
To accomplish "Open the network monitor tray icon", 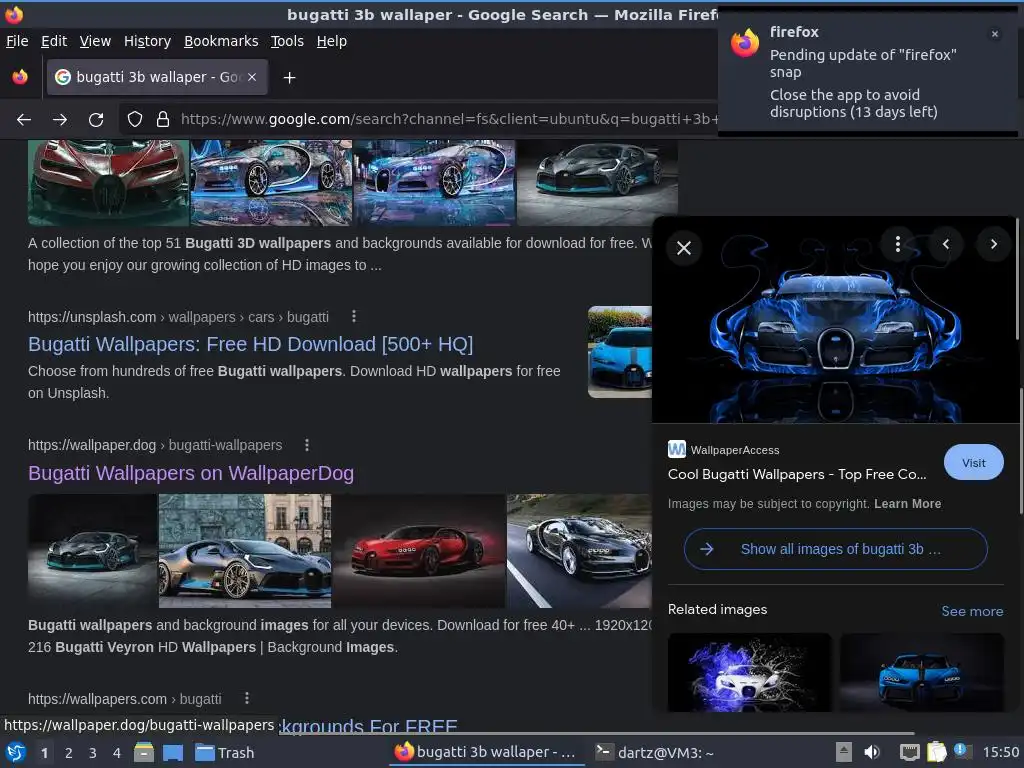I will [909, 752].
